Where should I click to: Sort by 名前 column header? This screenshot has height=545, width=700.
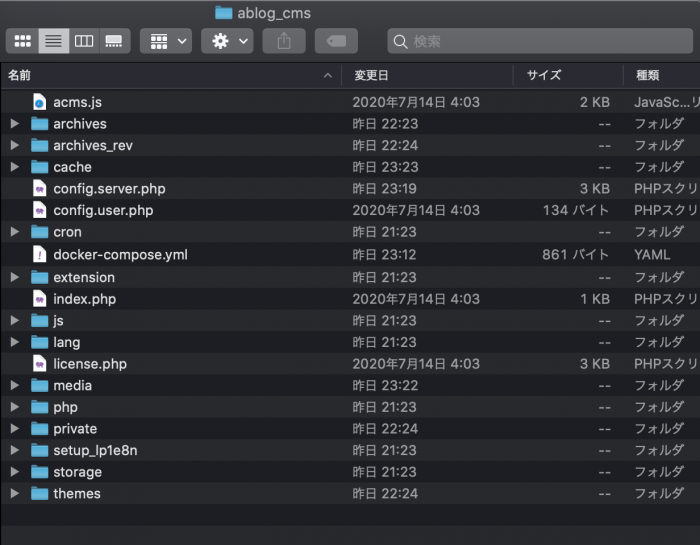click(x=20, y=75)
